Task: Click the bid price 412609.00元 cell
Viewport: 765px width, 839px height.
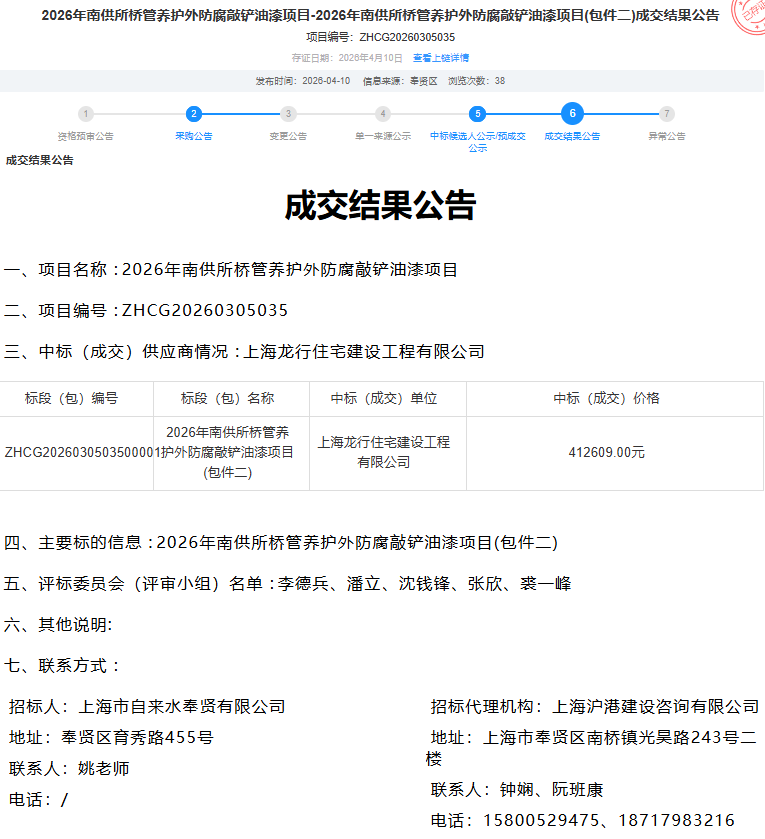Action: [x=607, y=452]
